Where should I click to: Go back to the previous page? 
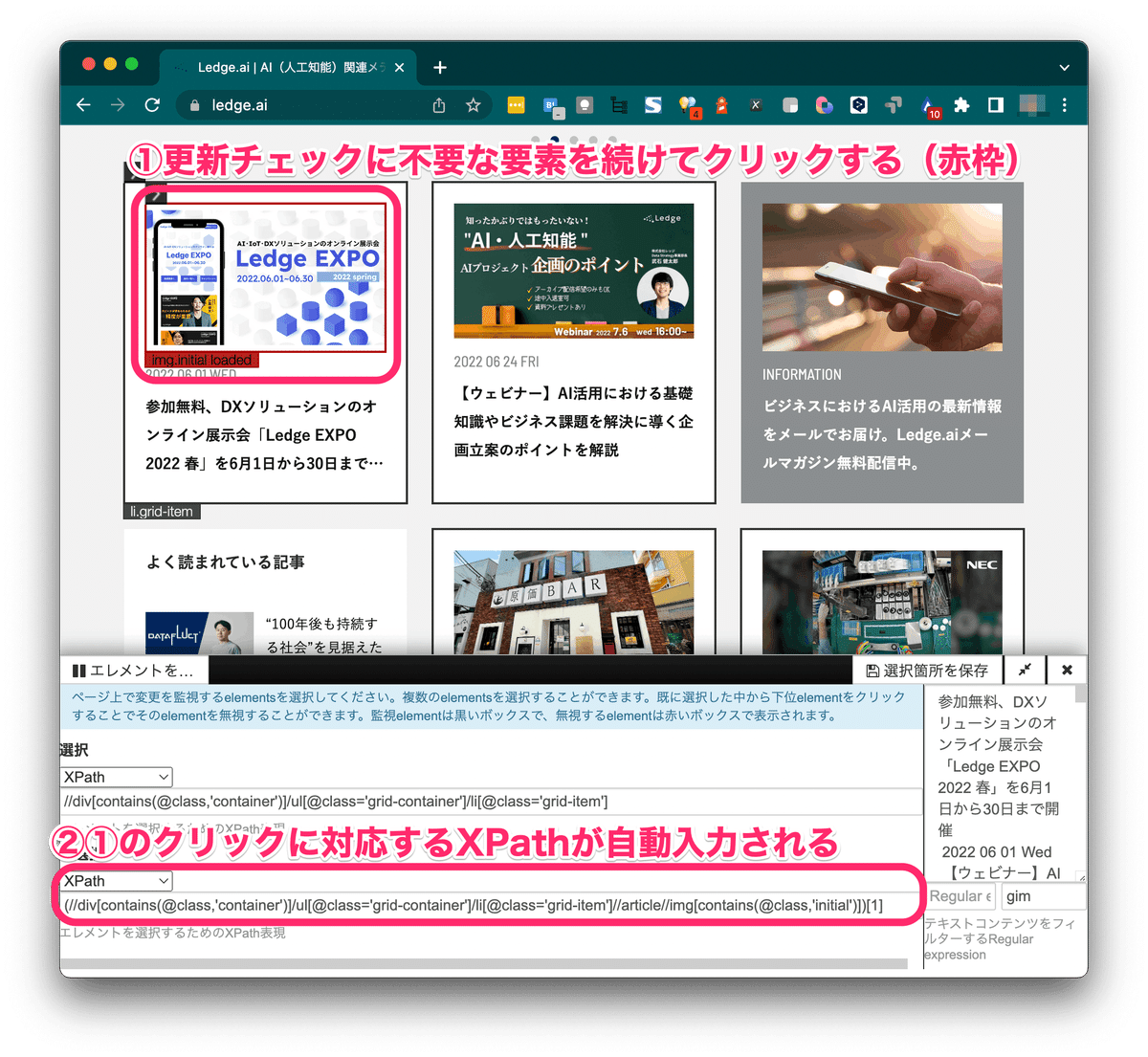(x=83, y=105)
